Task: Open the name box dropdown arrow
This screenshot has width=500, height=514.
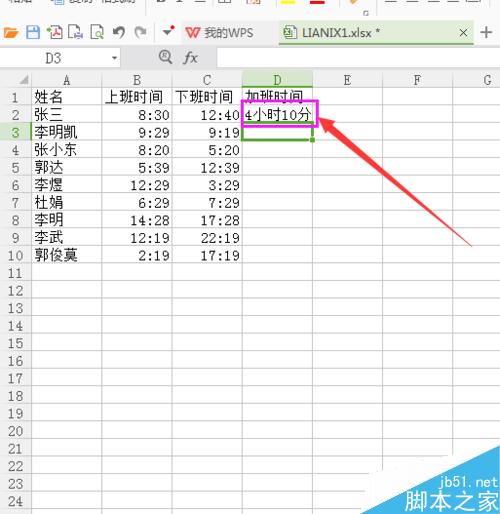Action: pyautogui.click(x=114, y=58)
